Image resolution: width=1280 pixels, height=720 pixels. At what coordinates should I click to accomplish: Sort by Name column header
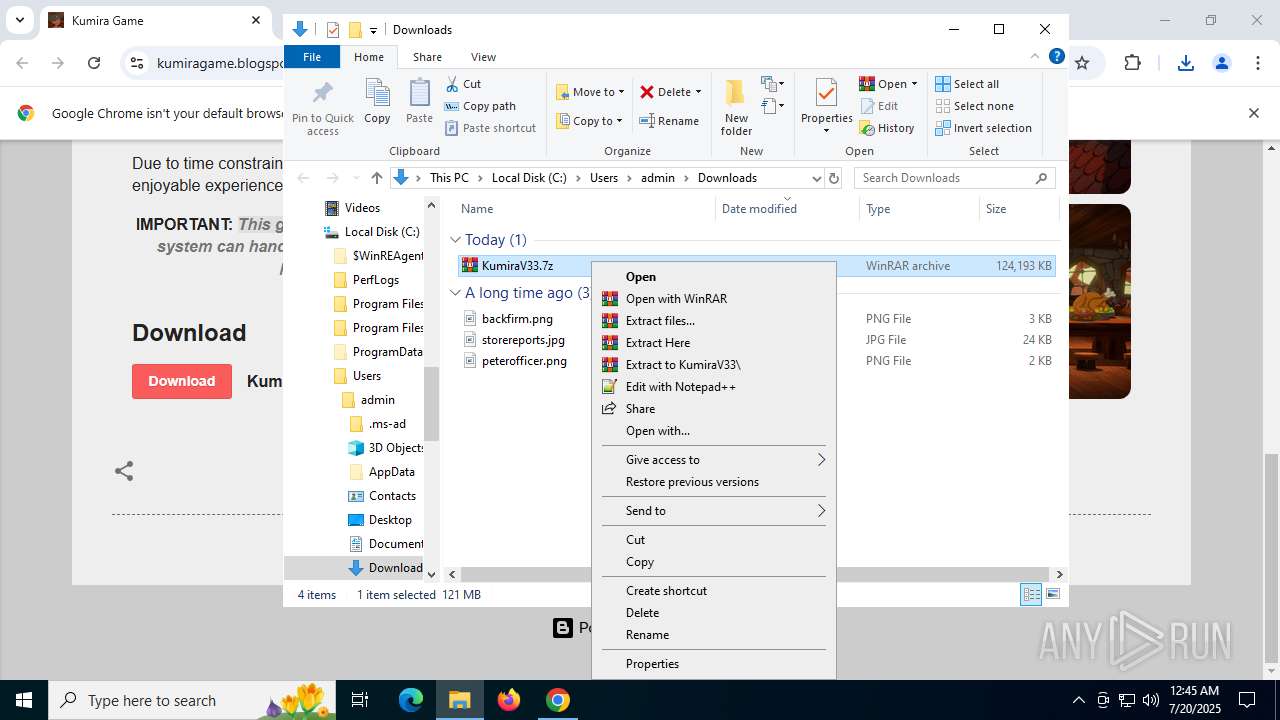tap(586, 209)
